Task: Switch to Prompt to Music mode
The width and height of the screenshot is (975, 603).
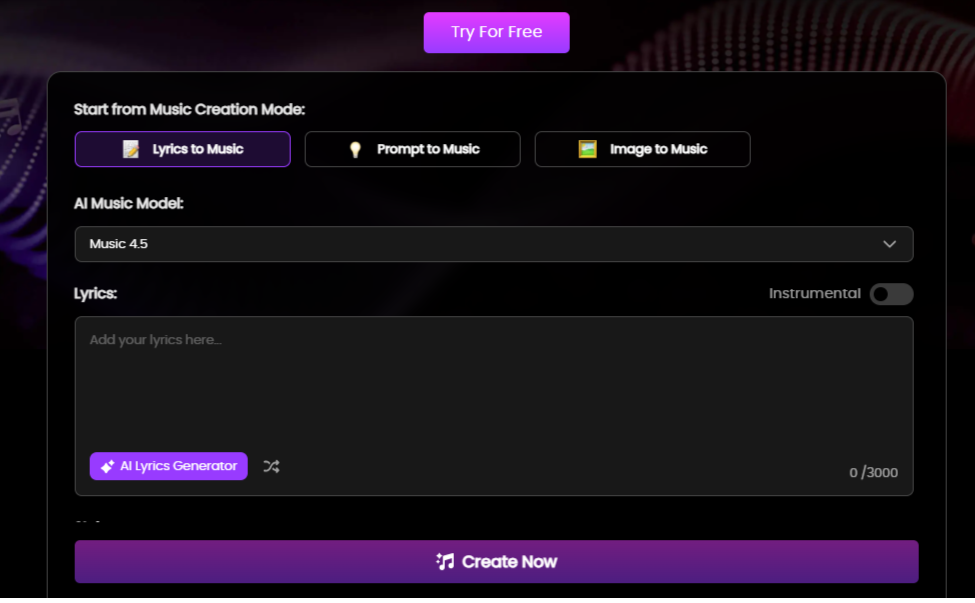Action: pyautogui.click(x=412, y=148)
